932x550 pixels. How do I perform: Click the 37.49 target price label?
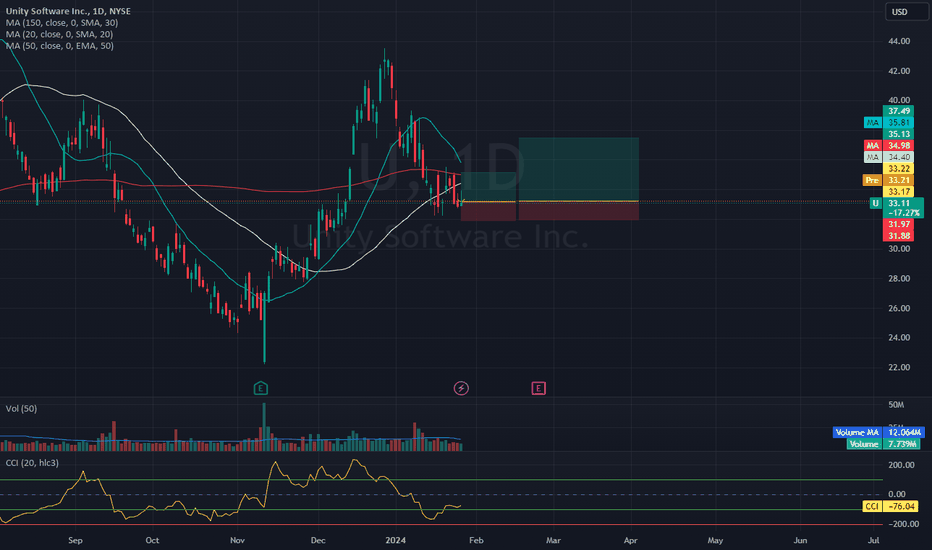click(x=899, y=111)
